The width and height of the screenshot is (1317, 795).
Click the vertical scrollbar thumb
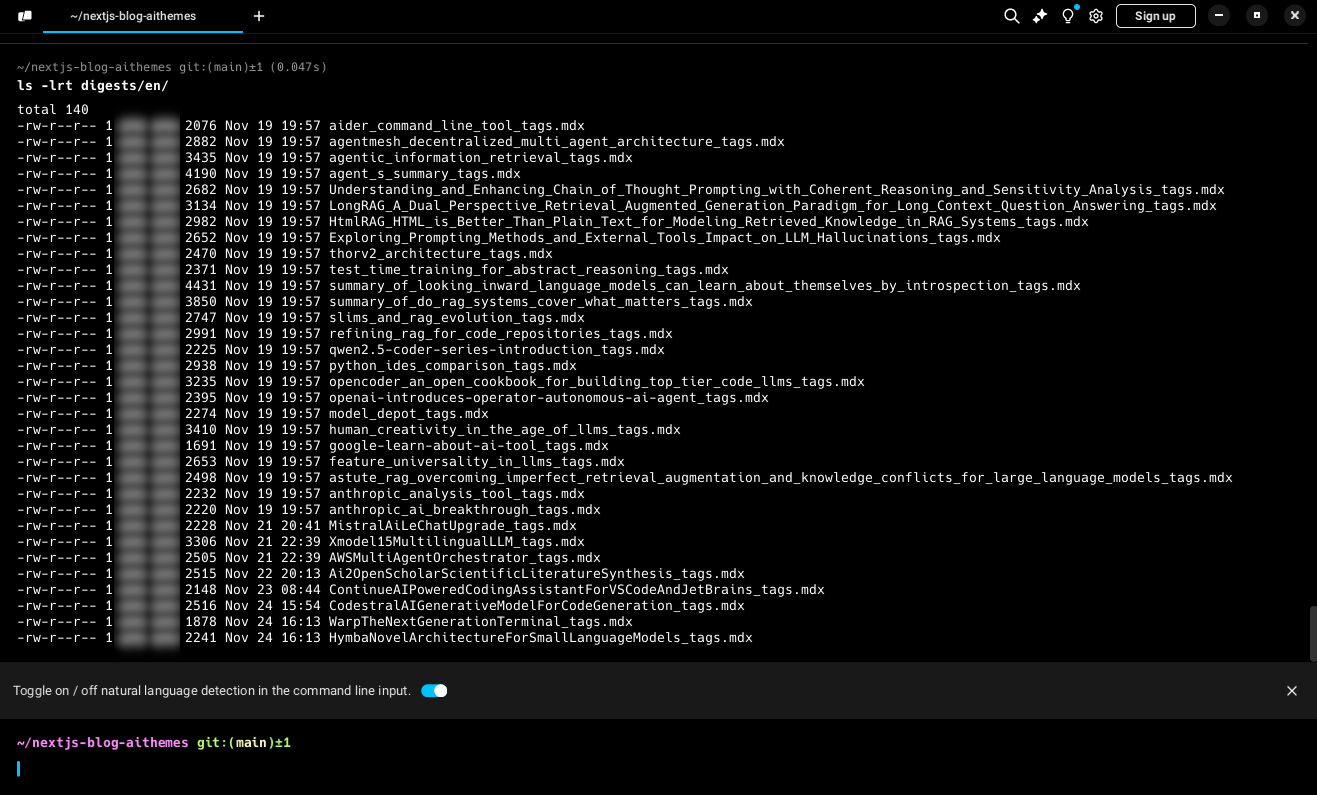click(1312, 632)
